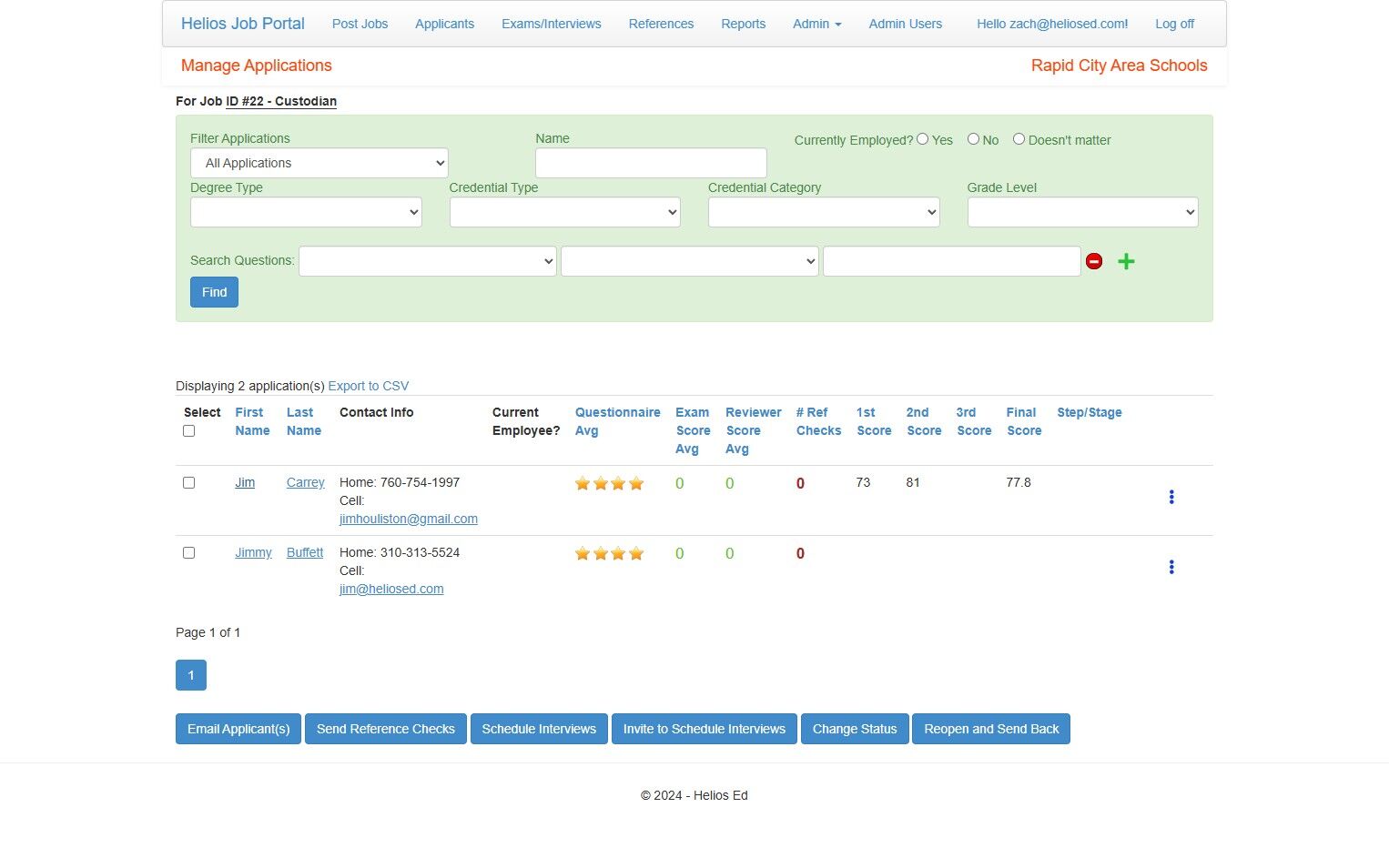Open applicant last name Buffett
Image resolution: width=1389 pixels, height=868 pixels.
tap(305, 552)
